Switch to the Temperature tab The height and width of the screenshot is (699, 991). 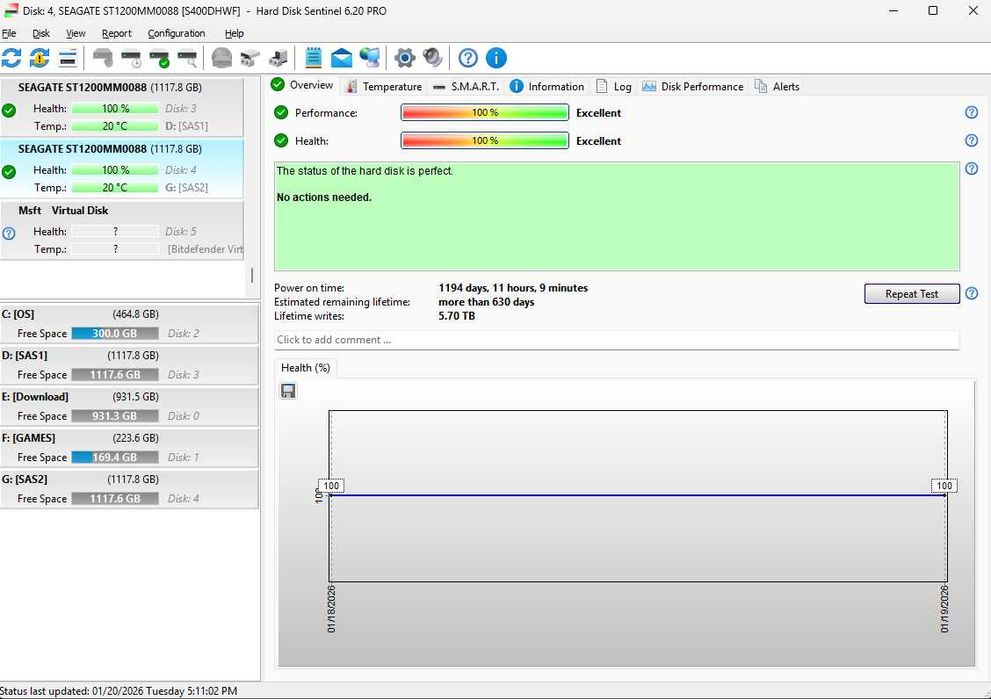click(x=384, y=87)
